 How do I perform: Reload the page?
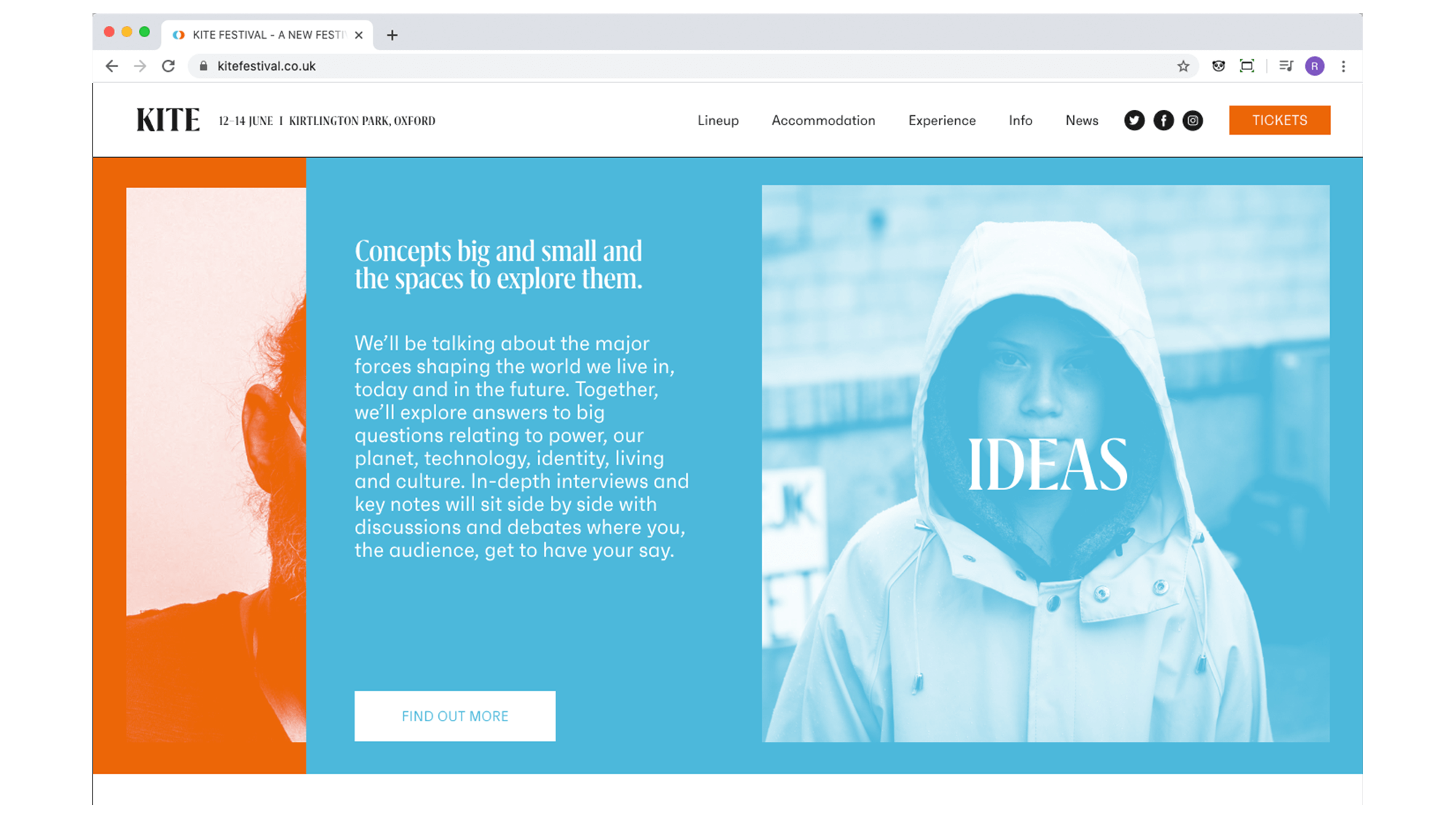pos(168,66)
